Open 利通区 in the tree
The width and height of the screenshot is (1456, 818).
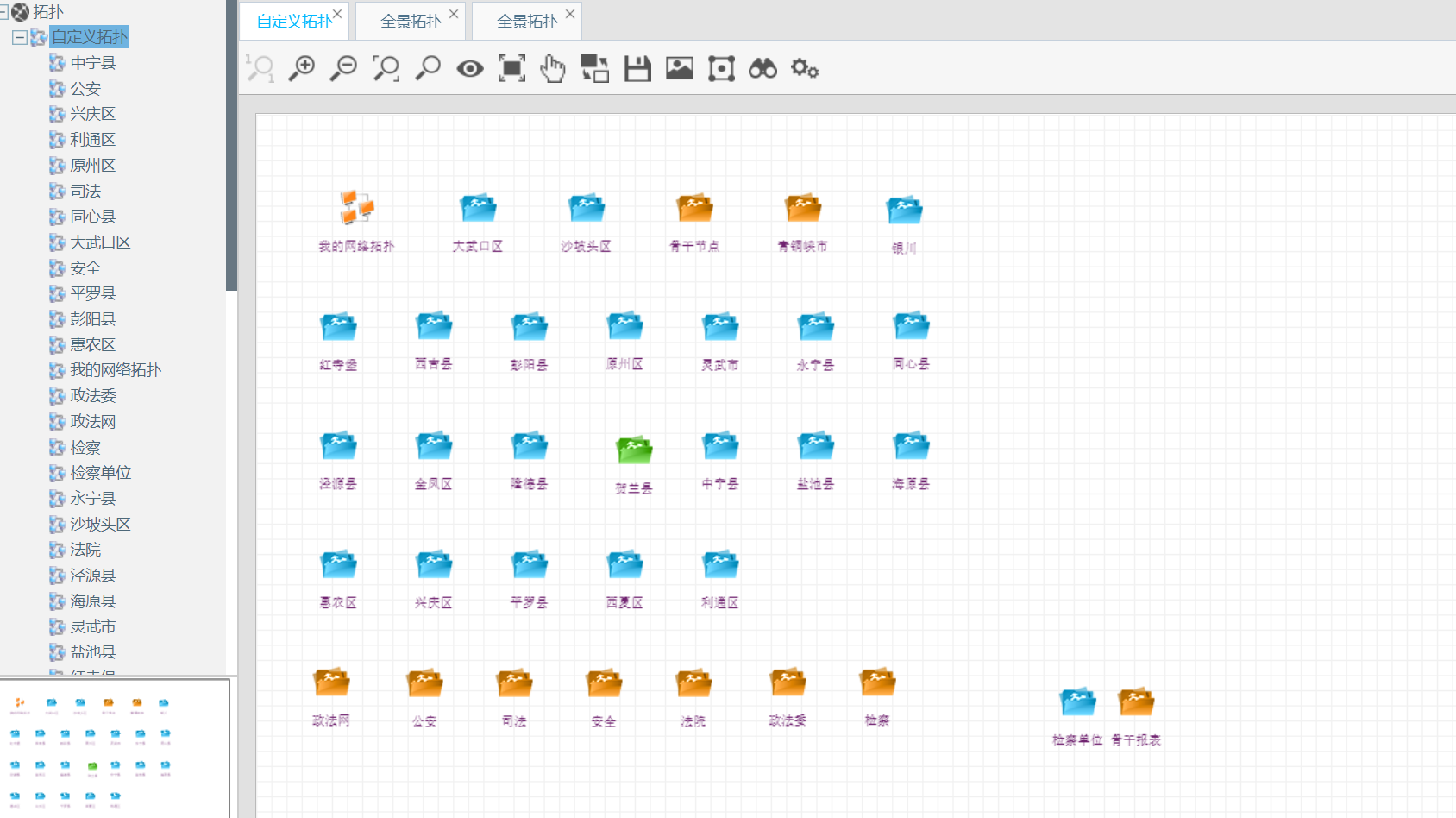[93, 140]
